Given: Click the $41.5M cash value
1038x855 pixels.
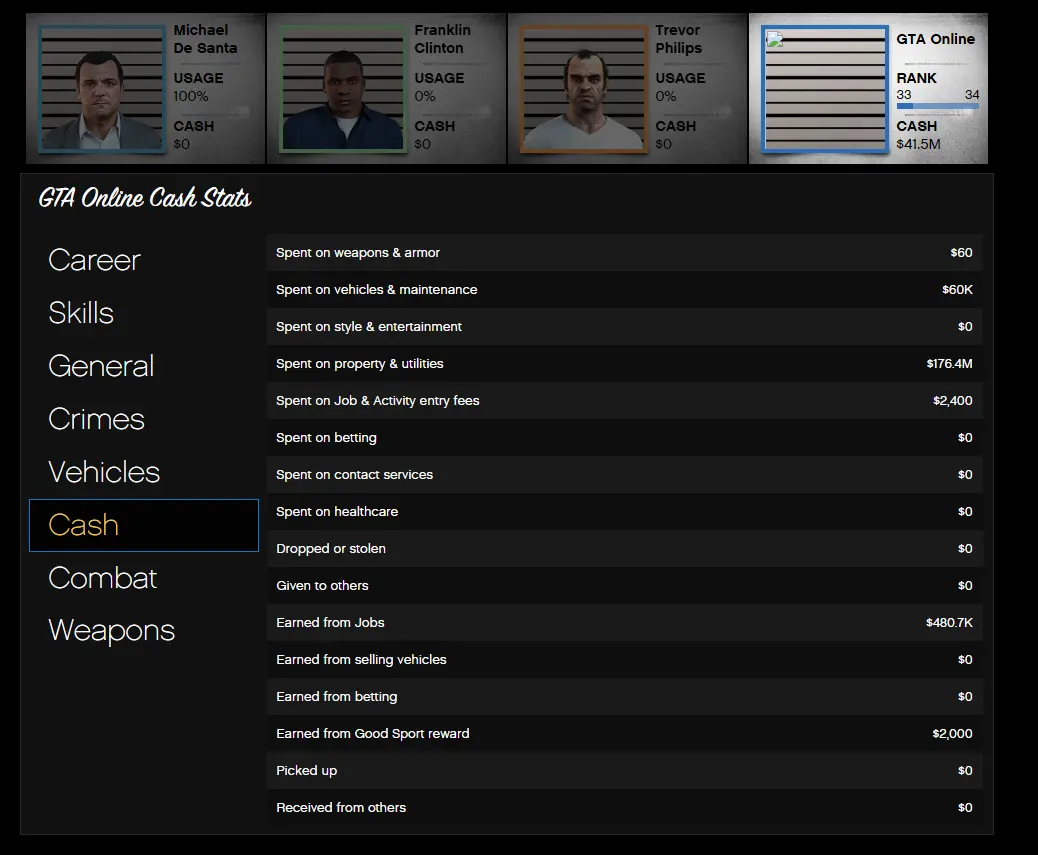Looking at the screenshot, I should point(918,144).
